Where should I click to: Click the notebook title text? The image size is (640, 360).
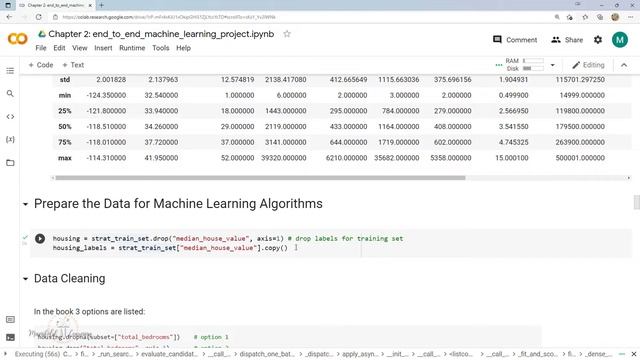pyautogui.click(x=161, y=34)
